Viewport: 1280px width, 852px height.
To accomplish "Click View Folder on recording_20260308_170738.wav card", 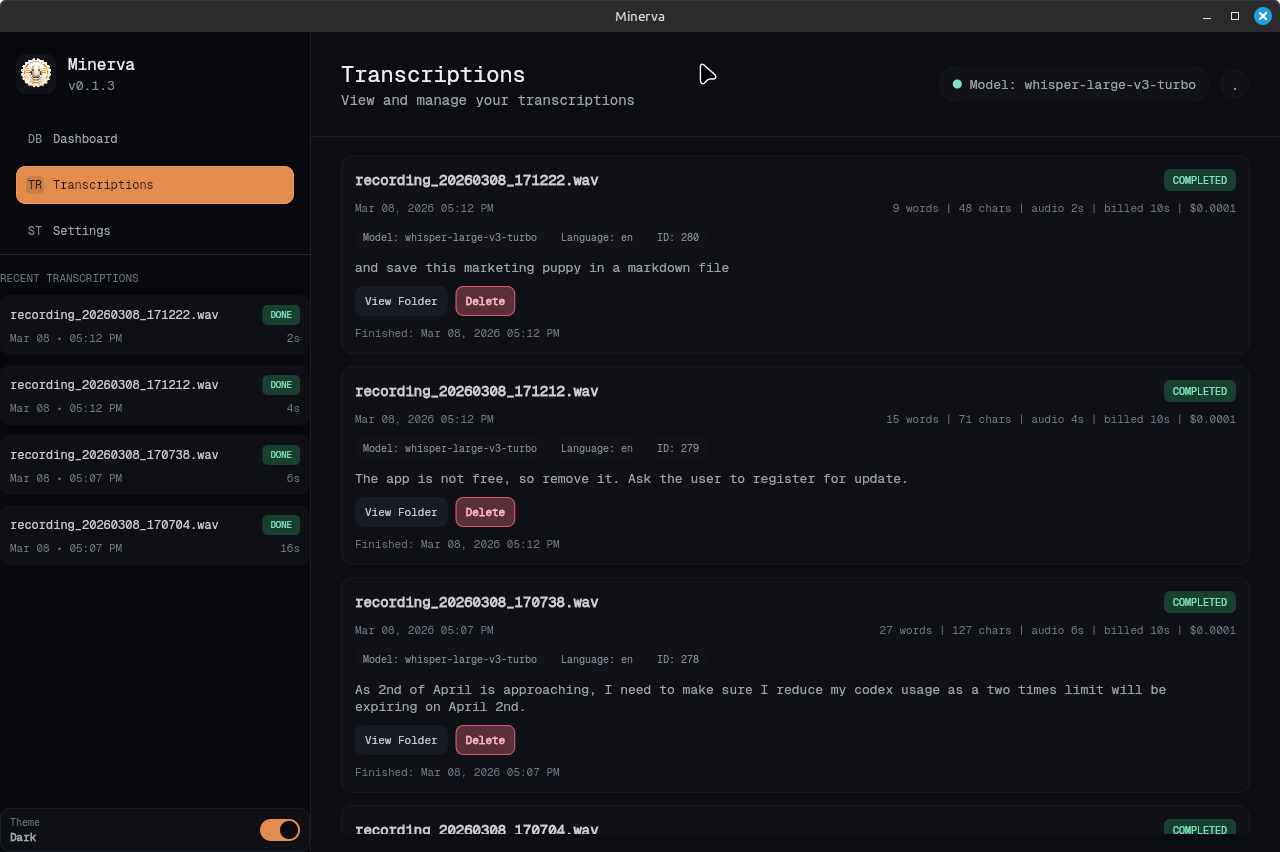I will coord(401,740).
